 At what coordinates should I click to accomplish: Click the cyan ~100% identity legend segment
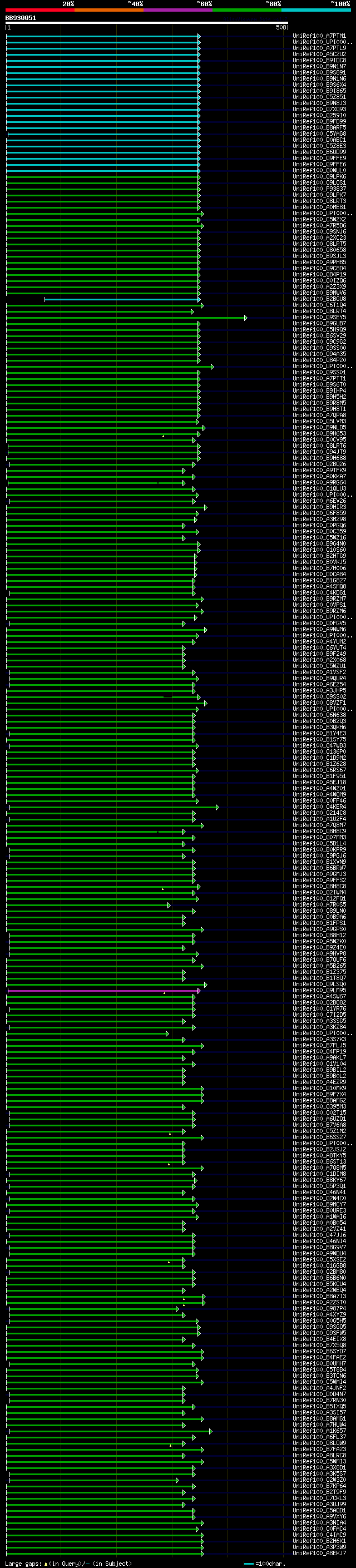(x=316, y=10)
